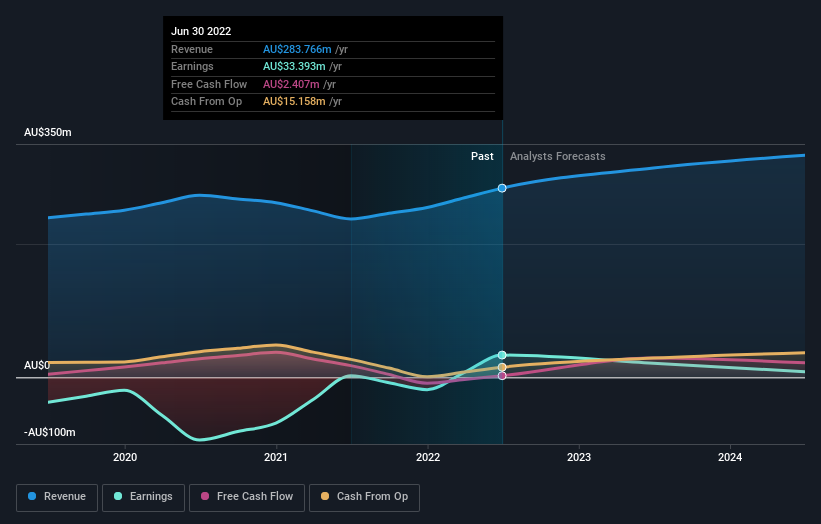
Task: Click the -AU$100m y-axis label
Action: point(50,432)
